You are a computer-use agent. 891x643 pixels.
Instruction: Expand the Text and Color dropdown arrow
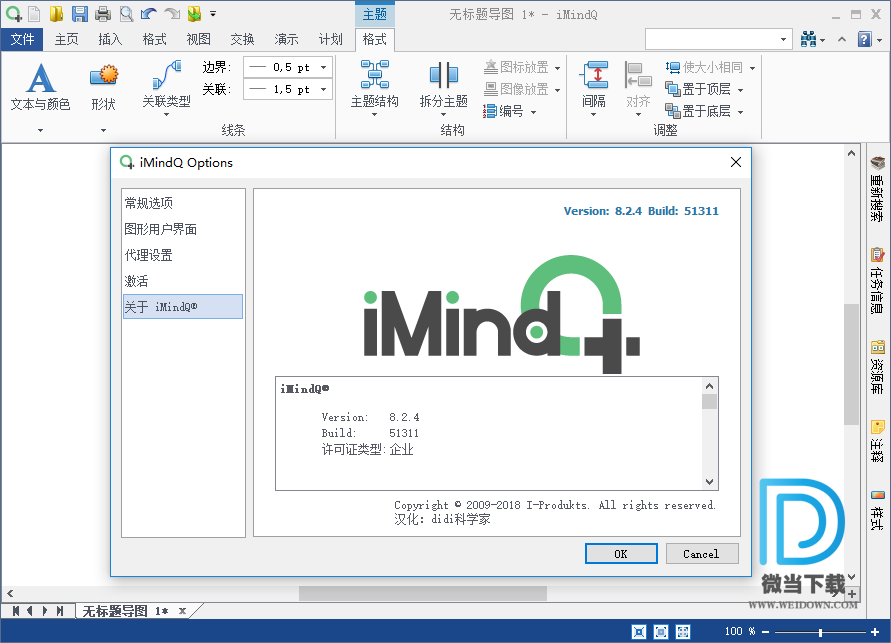[x=40, y=130]
